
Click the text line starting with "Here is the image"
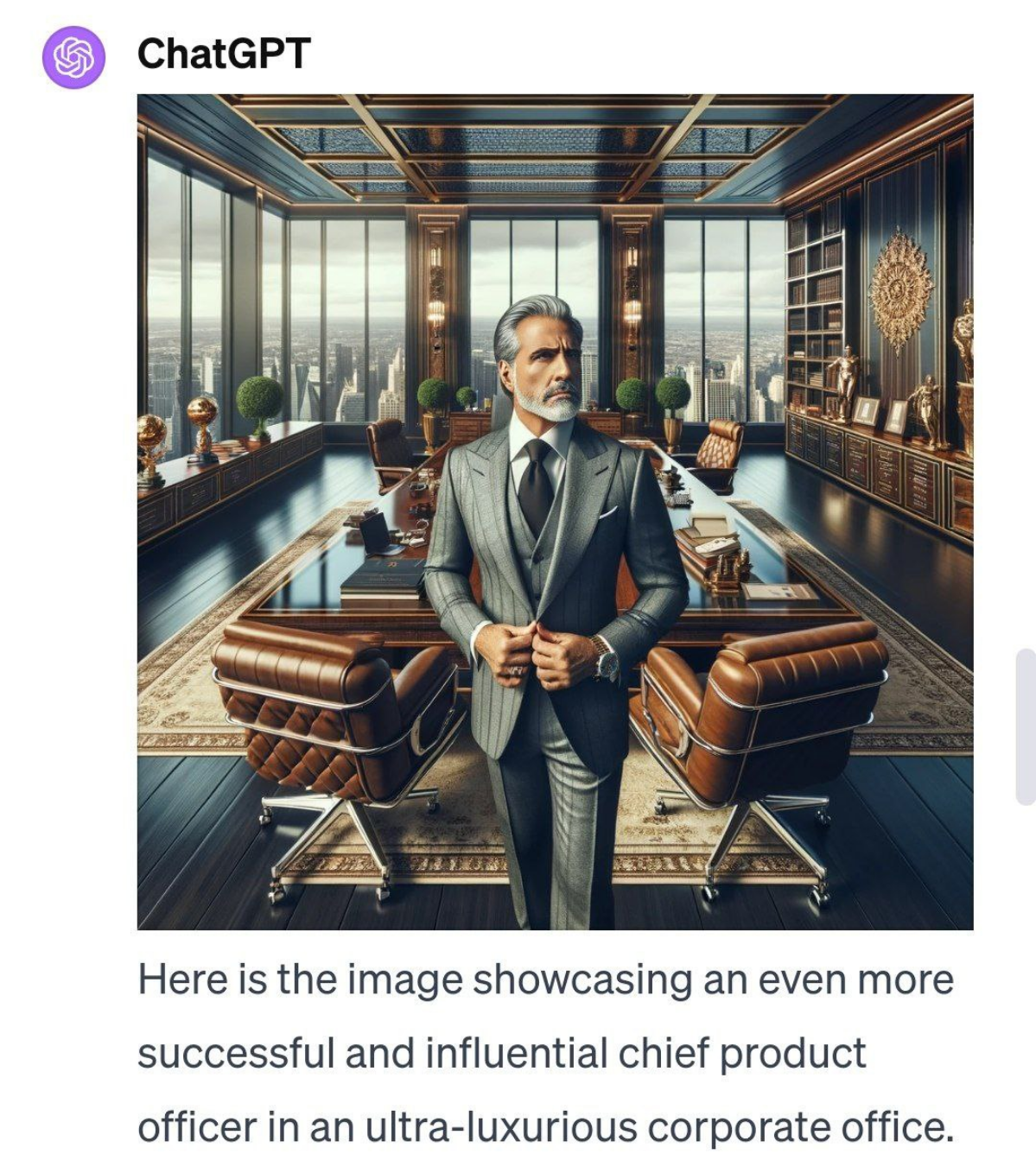click(545, 980)
